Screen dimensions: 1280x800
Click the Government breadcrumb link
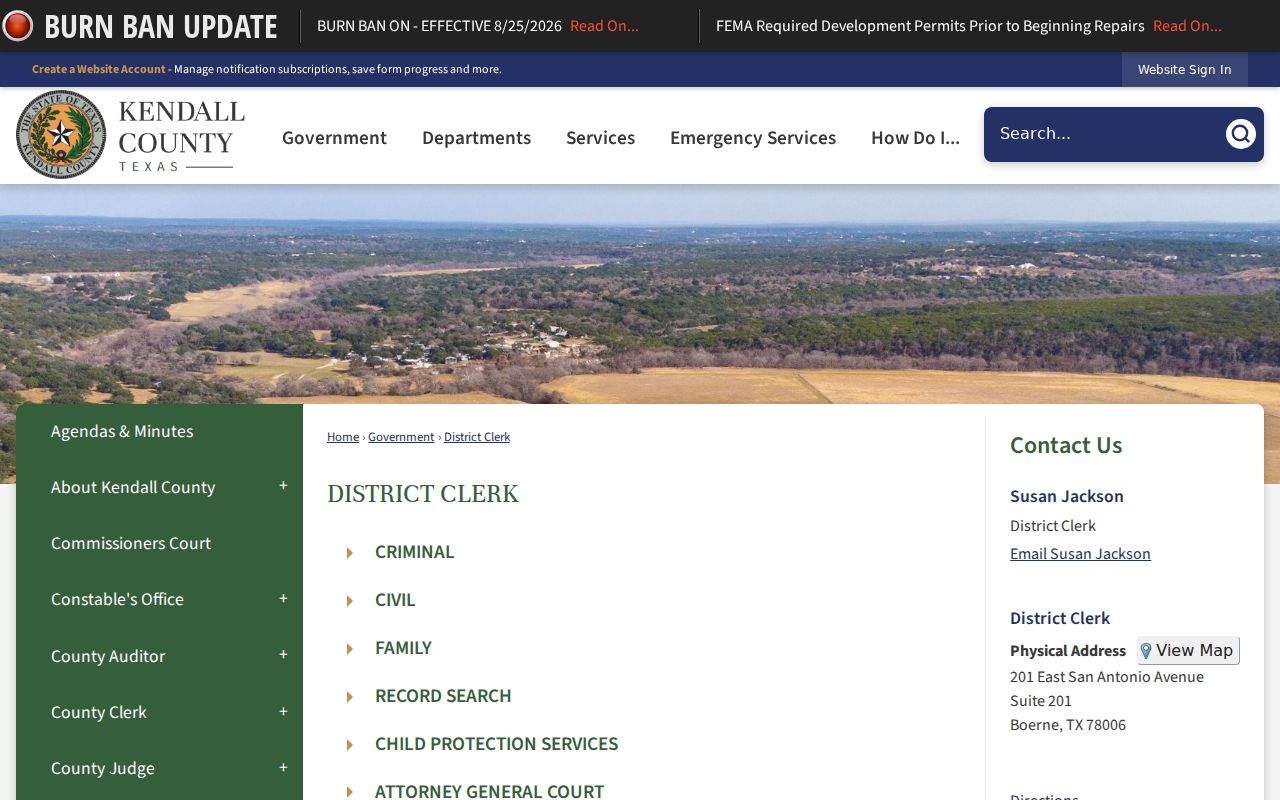click(x=401, y=437)
